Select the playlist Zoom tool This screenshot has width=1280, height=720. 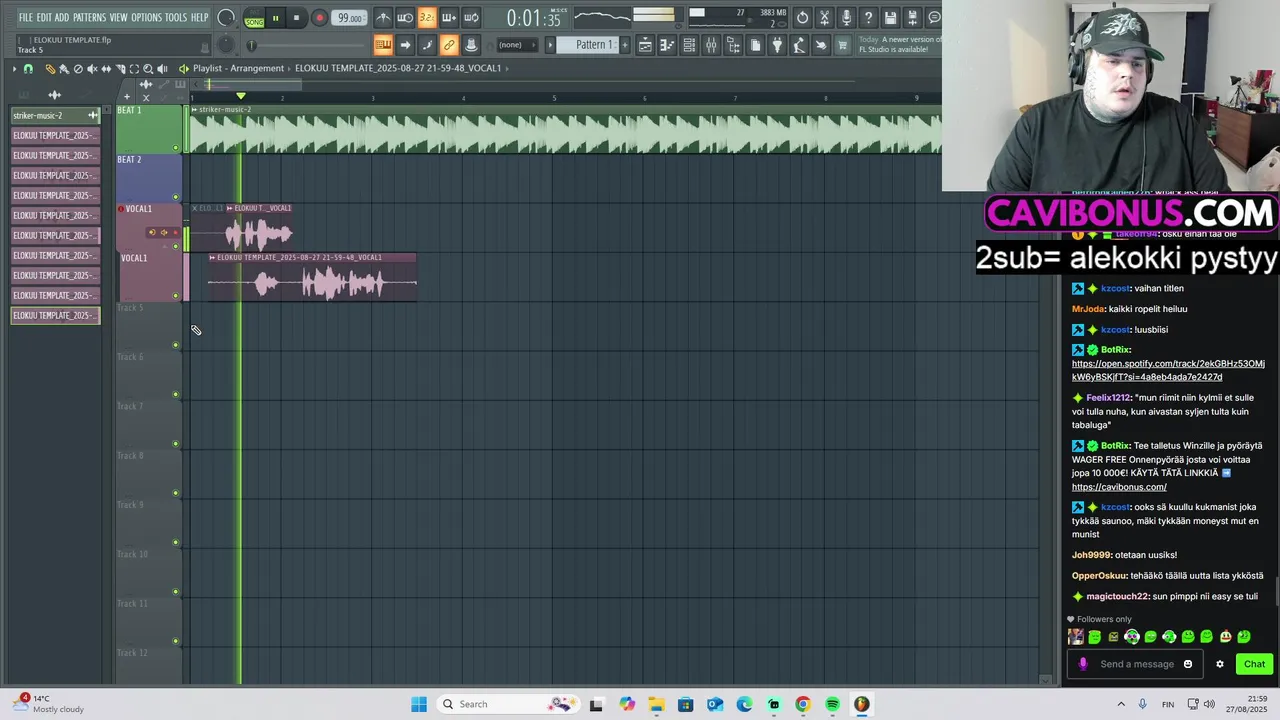(148, 68)
